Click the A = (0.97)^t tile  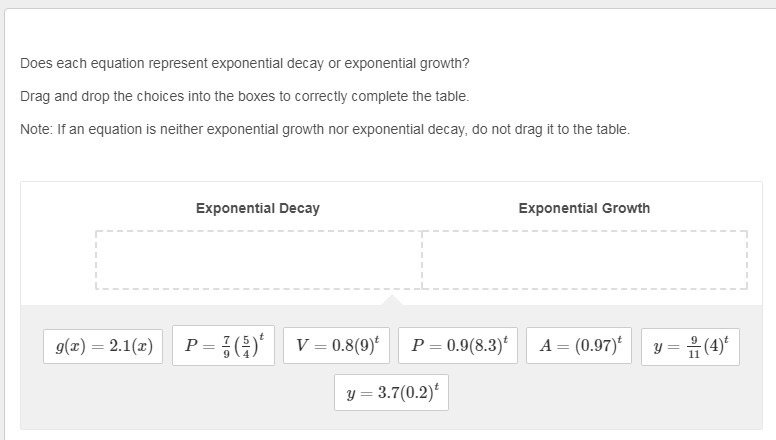579,345
